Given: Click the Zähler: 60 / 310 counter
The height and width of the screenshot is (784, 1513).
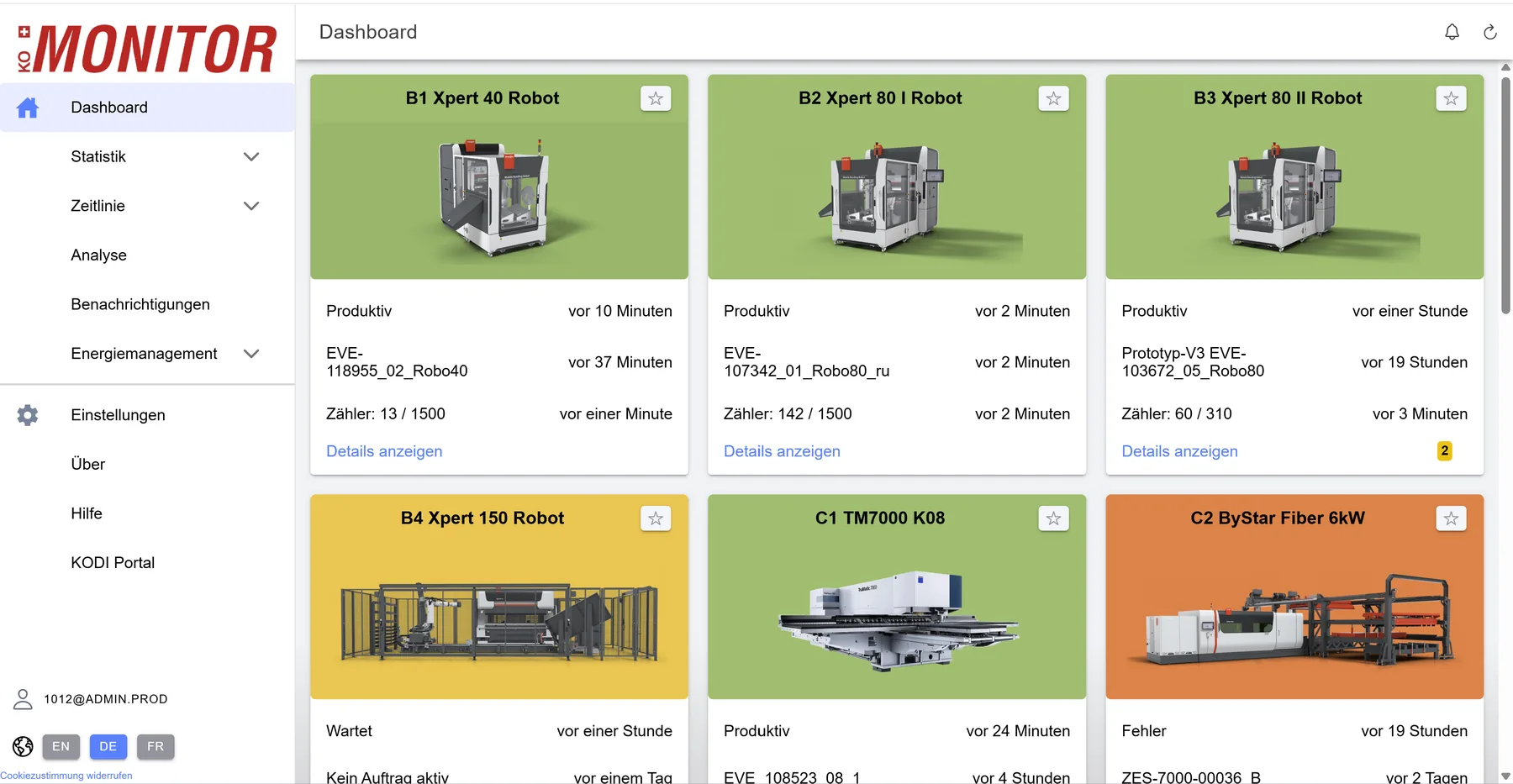Looking at the screenshot, I should point(1177,414).
